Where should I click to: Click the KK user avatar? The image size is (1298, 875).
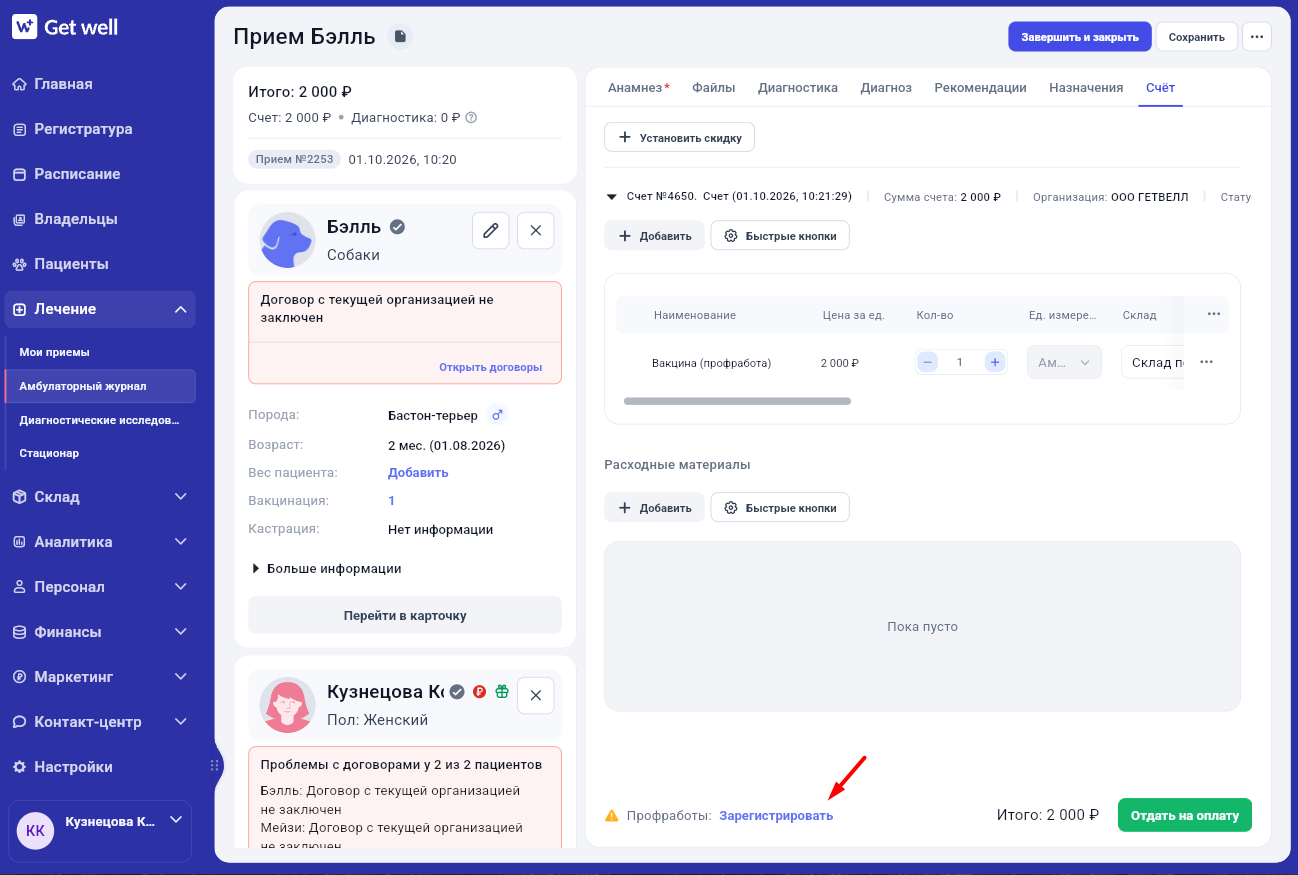coord(35,831)
